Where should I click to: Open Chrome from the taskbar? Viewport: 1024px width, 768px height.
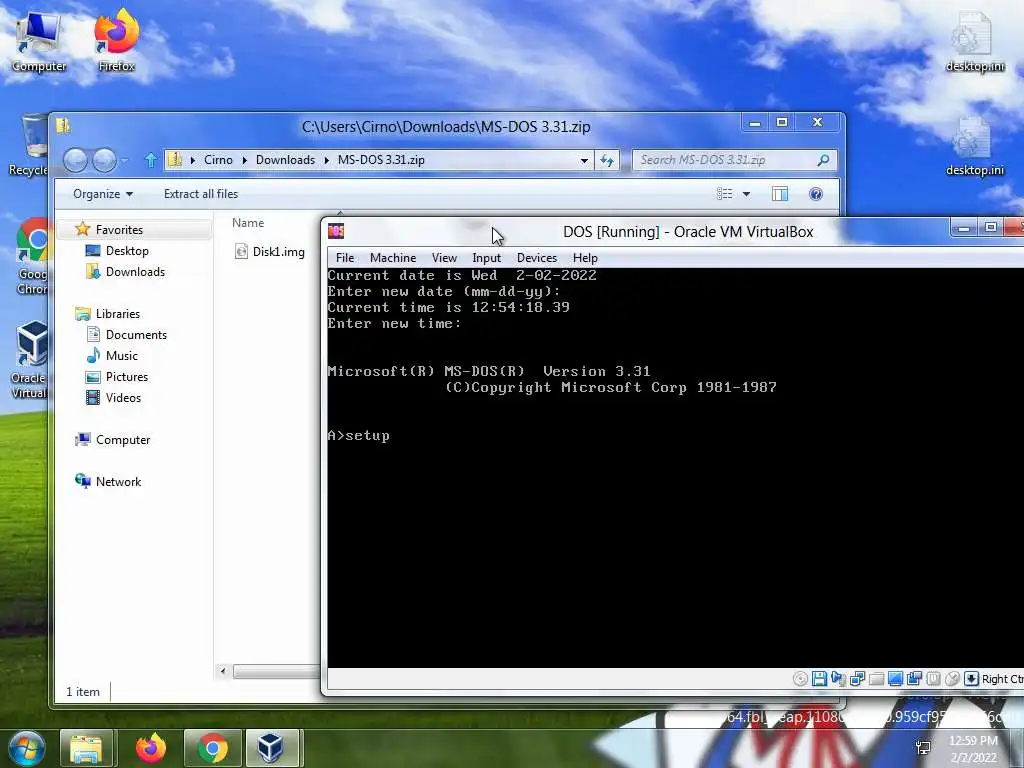(213, 748)
